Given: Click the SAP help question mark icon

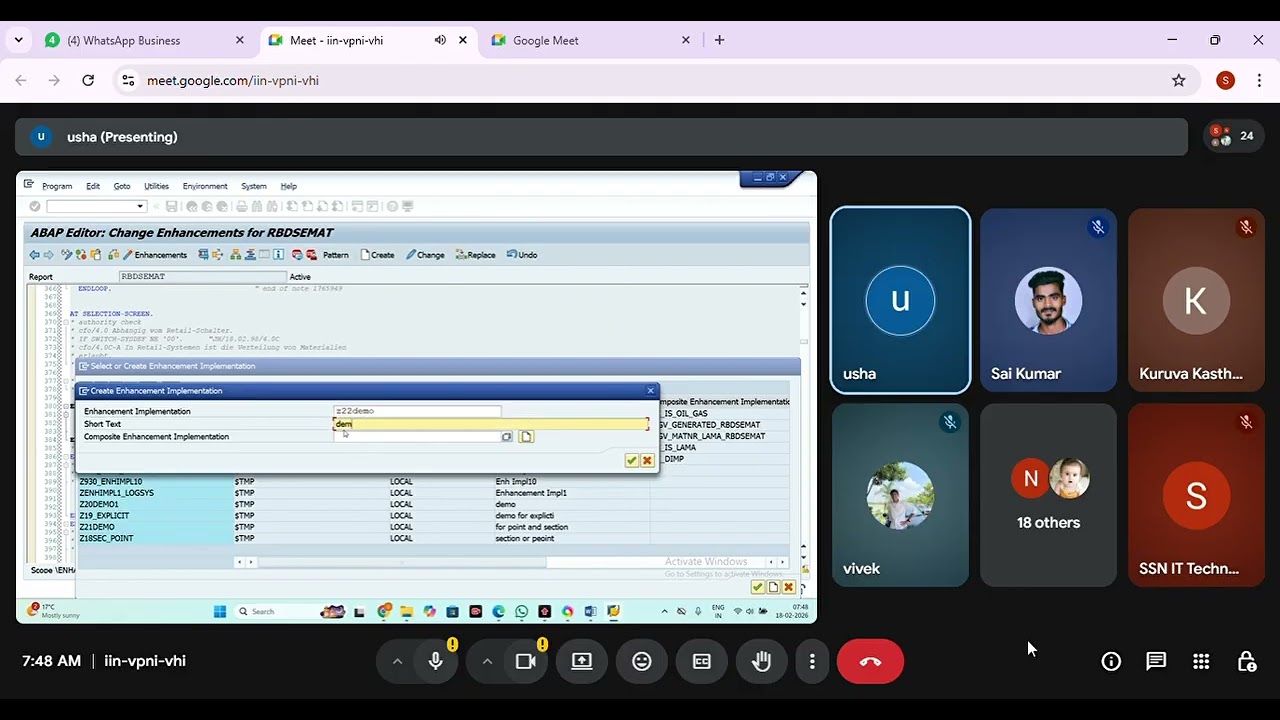Looking at the screenshot, I should 392,206.
